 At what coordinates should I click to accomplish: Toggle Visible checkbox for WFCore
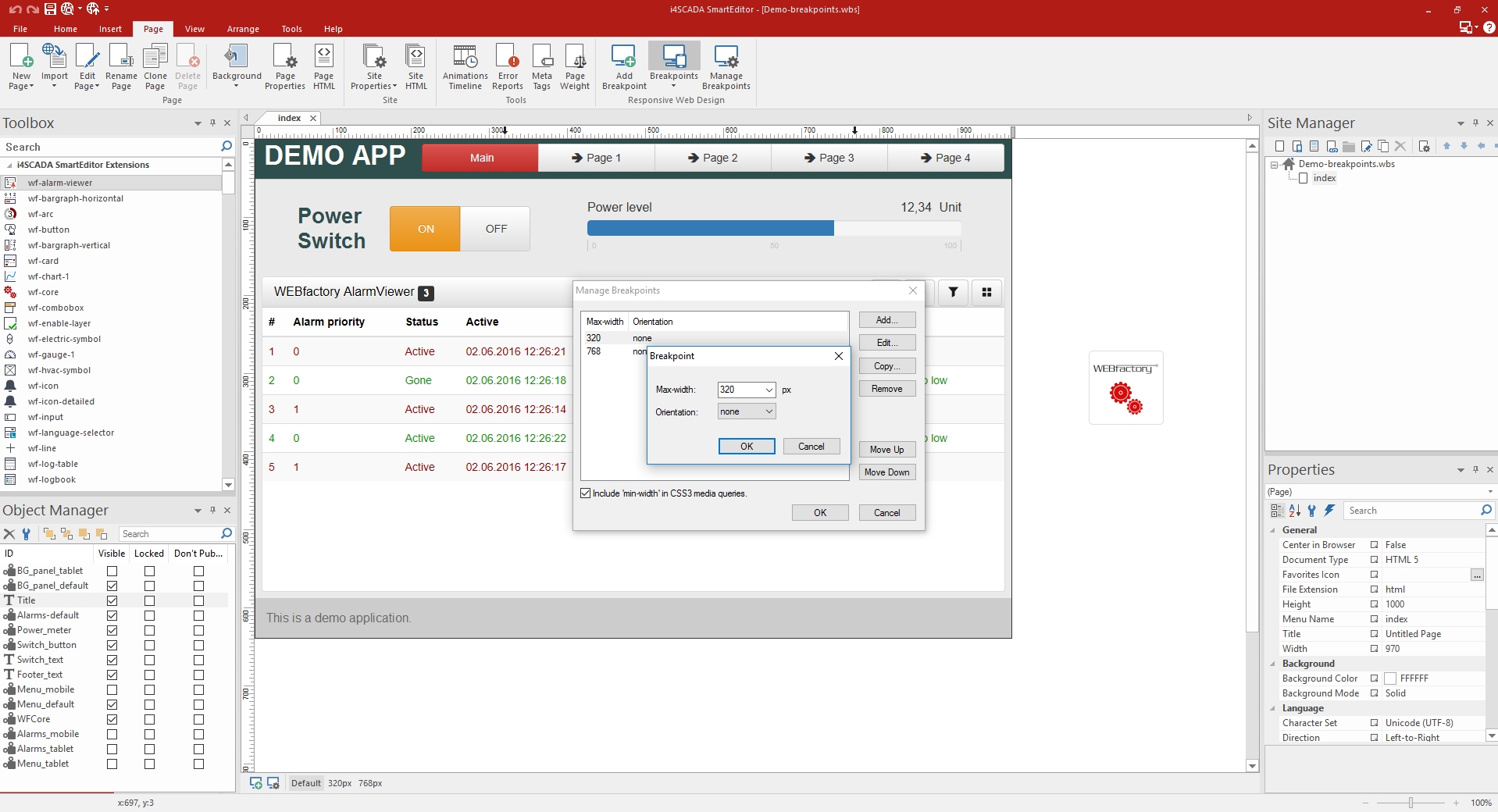coord(112,719)
